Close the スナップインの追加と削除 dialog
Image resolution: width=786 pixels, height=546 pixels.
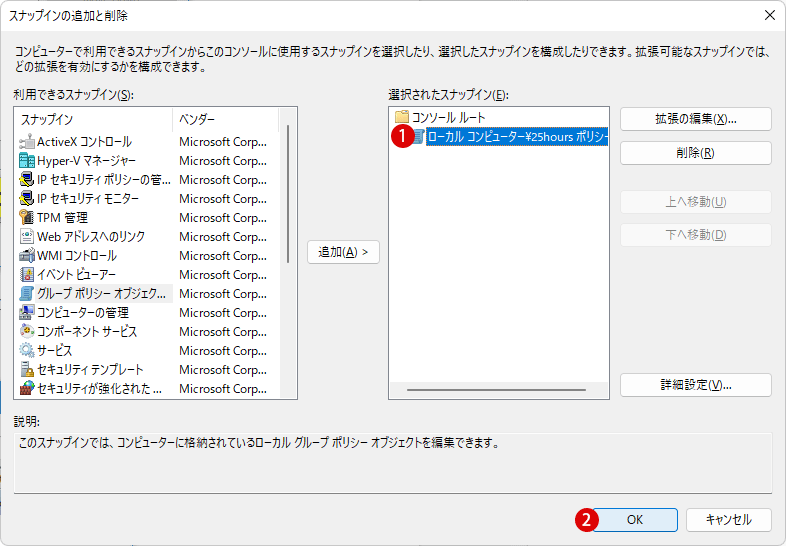(770, 15)
